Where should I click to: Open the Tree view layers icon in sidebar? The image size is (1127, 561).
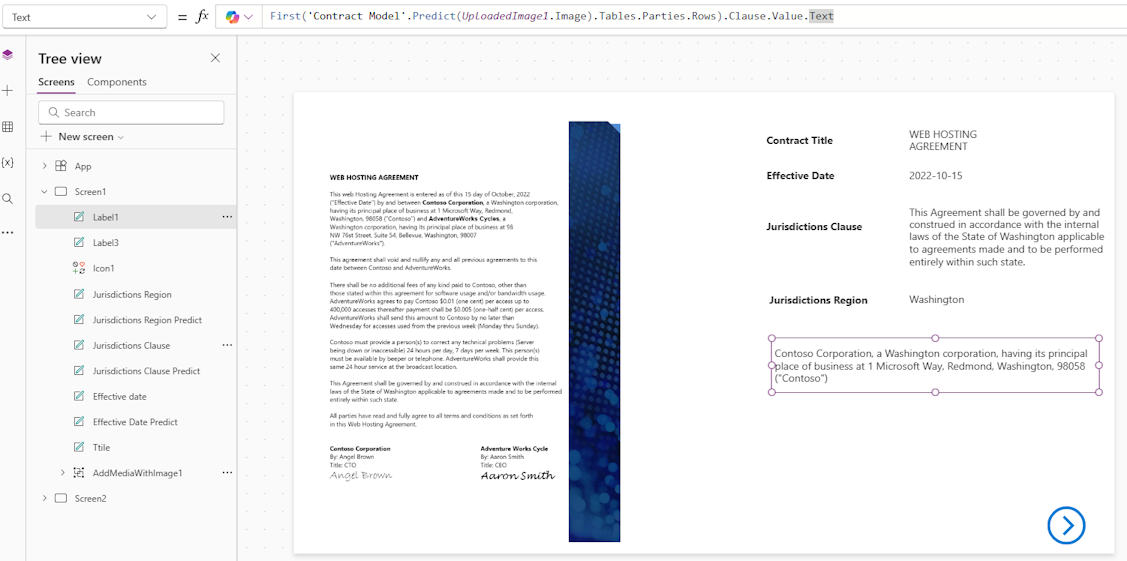point(8,55)
